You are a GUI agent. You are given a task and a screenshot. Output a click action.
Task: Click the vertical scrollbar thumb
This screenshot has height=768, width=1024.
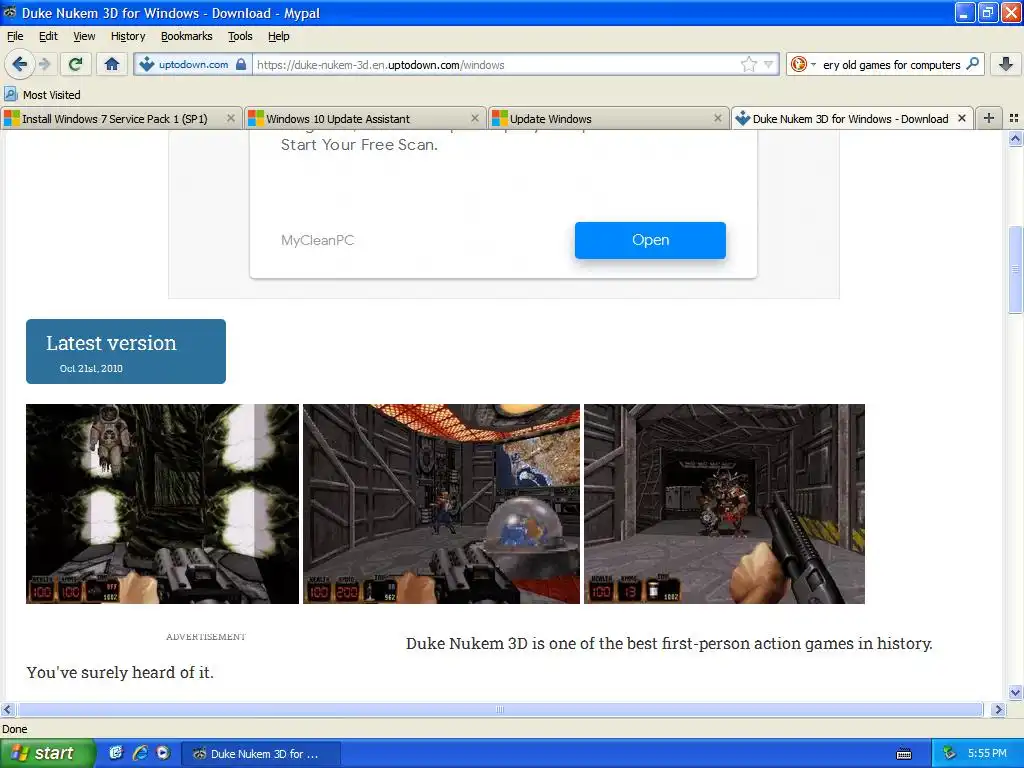pyautogui.click(x=1015, y=270)
